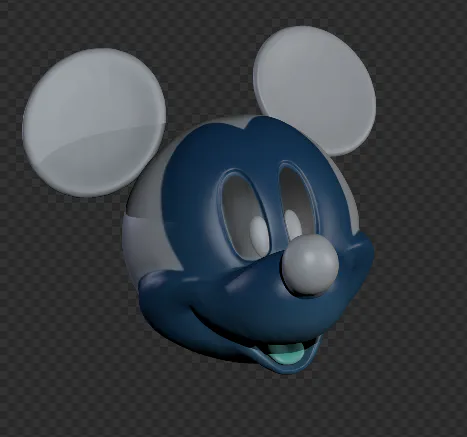This screenshot has width=467, height=437.
Task: Click the blue right cheek bulge
Action: 359,254
